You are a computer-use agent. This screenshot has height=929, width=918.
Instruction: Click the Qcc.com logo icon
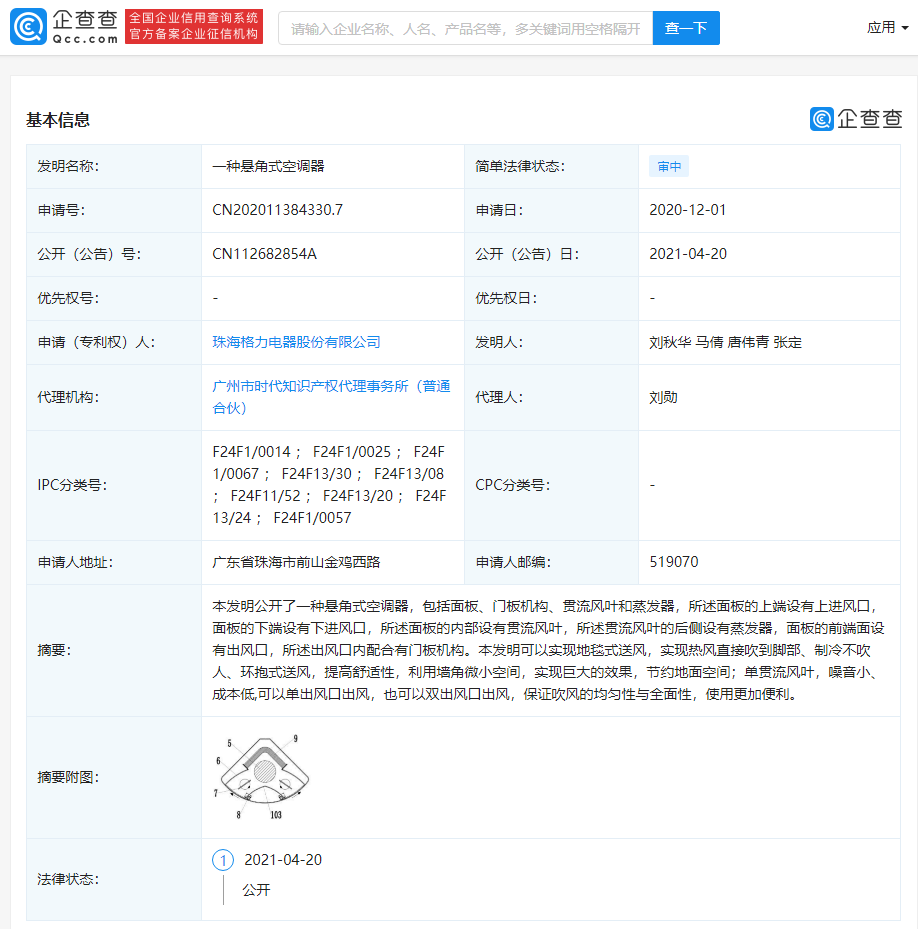click(28, 27)
